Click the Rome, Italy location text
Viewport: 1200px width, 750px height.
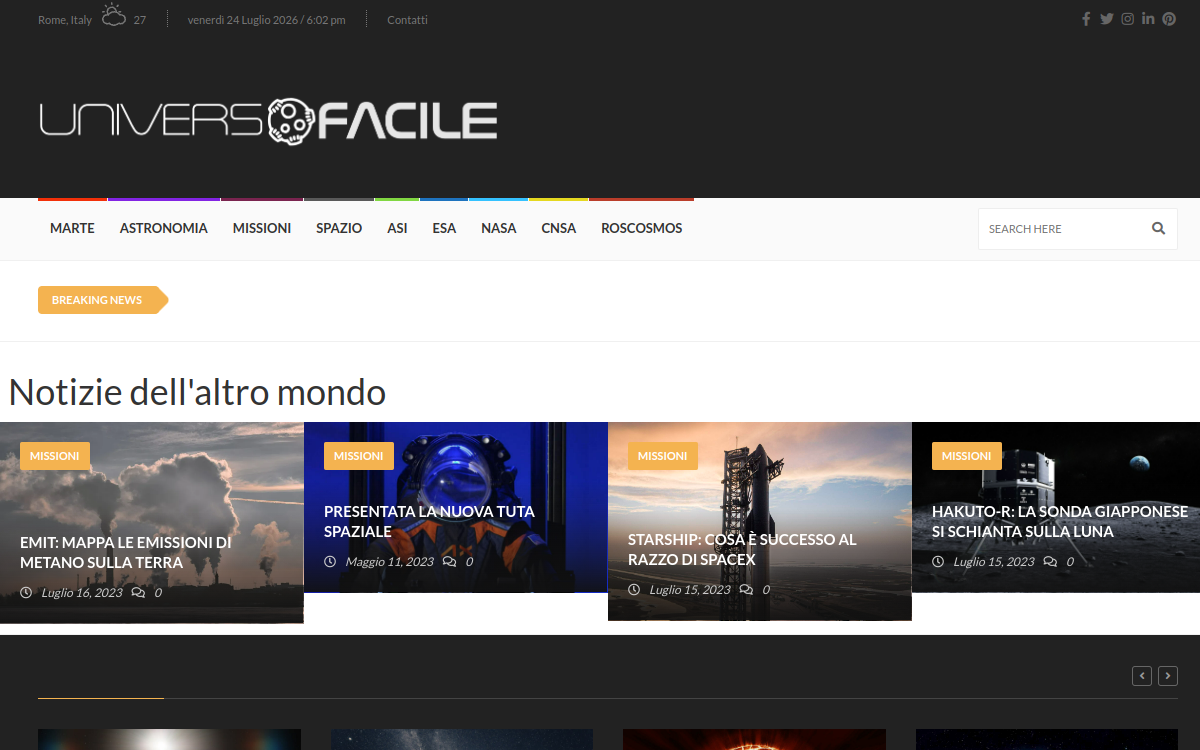click(x=65, y=20)
